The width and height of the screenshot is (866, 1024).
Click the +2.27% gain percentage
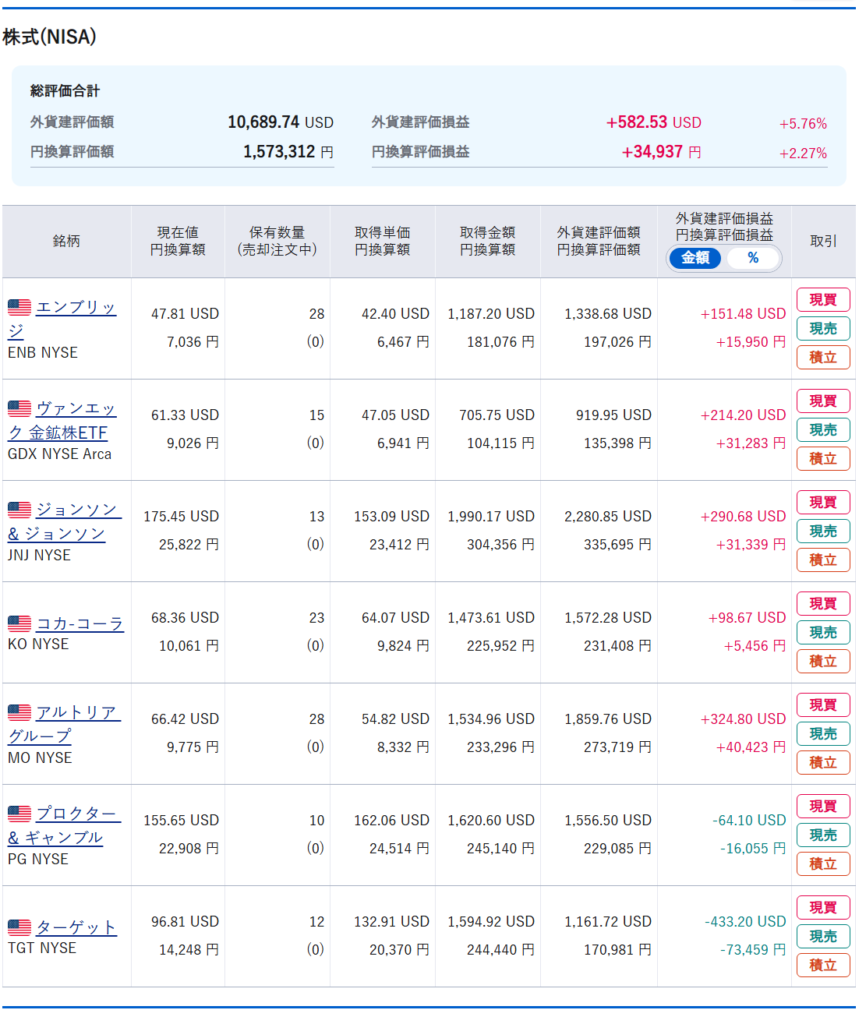point(803,153)
